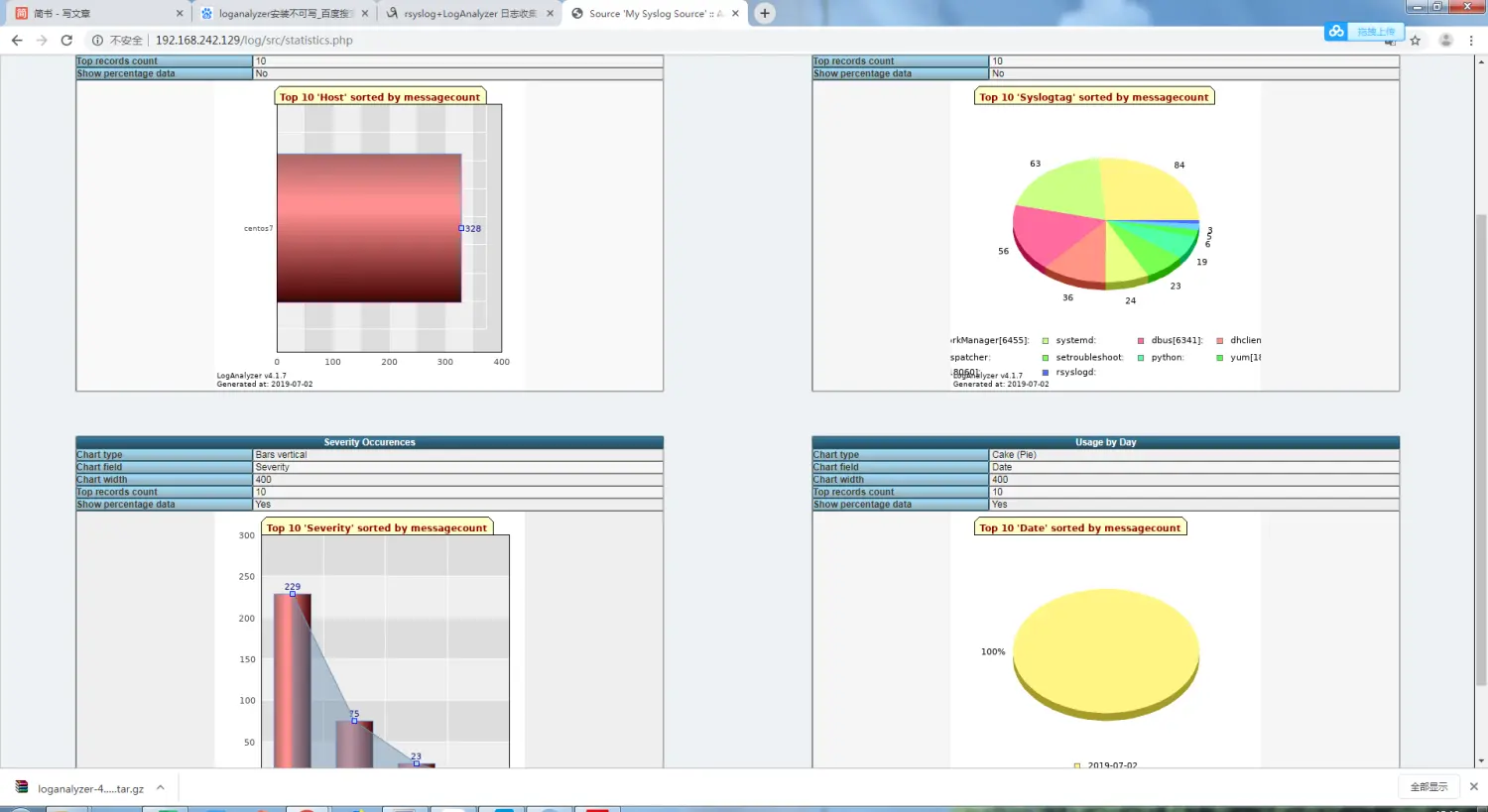Click the browser forward arrow
This screenshot has height=812, width=1488.
tap(42, 41)
